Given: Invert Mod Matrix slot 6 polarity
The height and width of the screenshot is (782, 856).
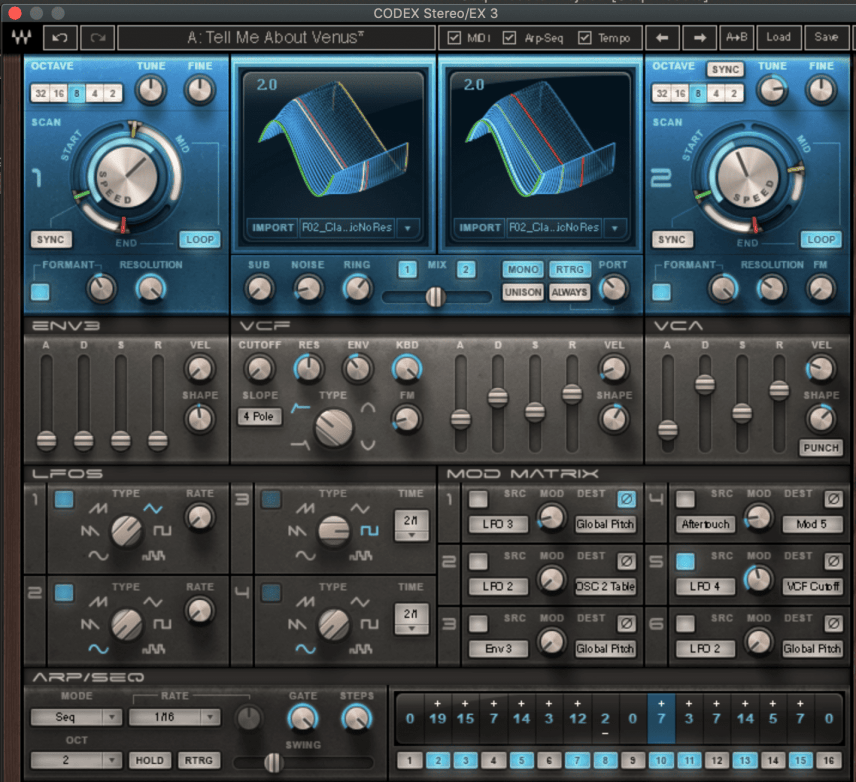Looking at the screenshot, I should [833, 623].
